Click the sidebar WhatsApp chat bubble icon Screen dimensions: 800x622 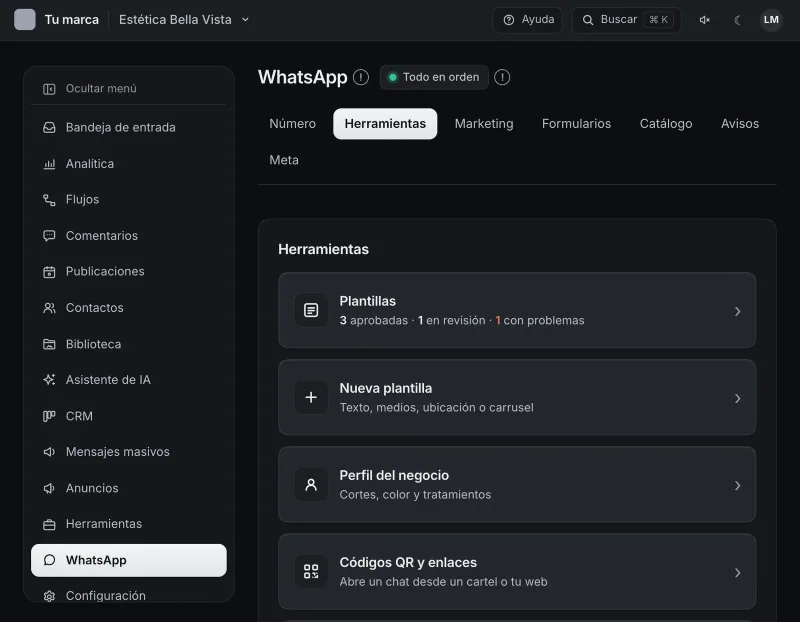coord(49,560)
